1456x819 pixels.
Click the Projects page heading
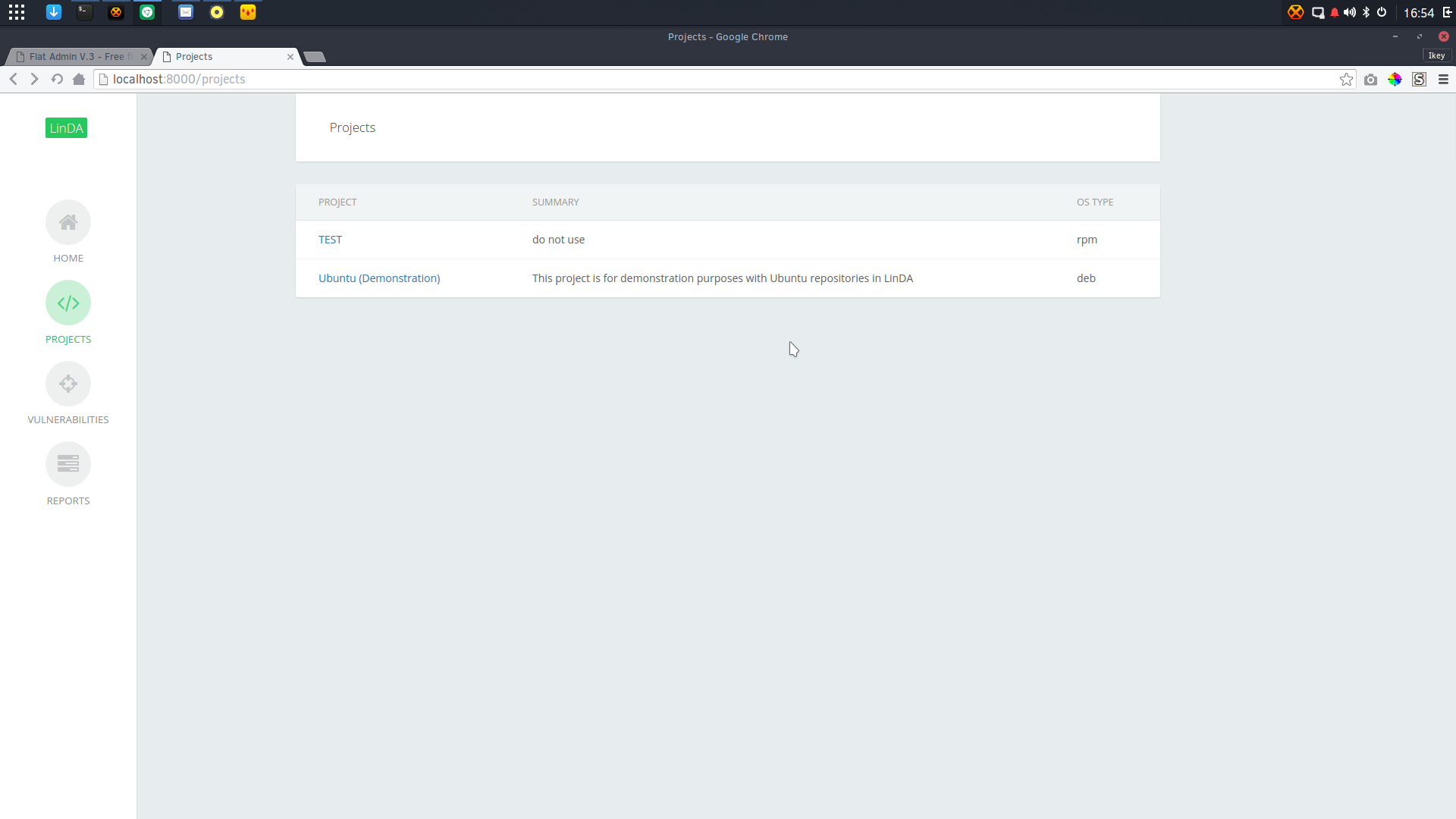pos(353,127)
